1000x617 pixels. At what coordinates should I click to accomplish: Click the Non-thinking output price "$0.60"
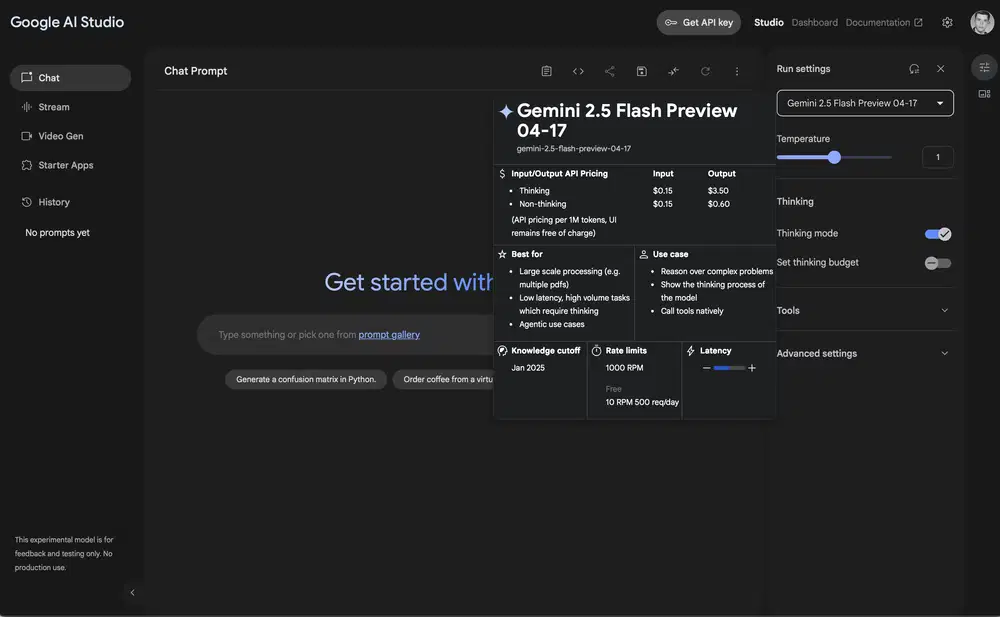pyautogui.click(x=718, y=204)
